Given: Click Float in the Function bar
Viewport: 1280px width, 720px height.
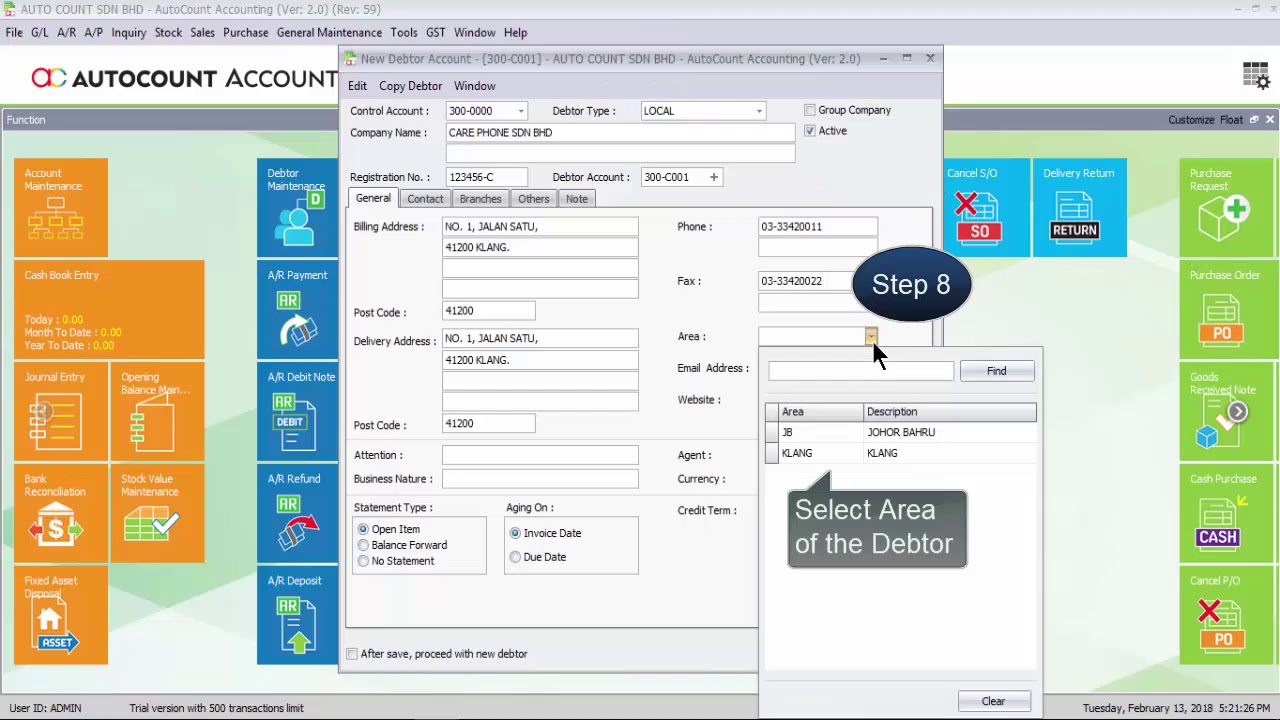Looking at the screenshot, I should 1231,120.
